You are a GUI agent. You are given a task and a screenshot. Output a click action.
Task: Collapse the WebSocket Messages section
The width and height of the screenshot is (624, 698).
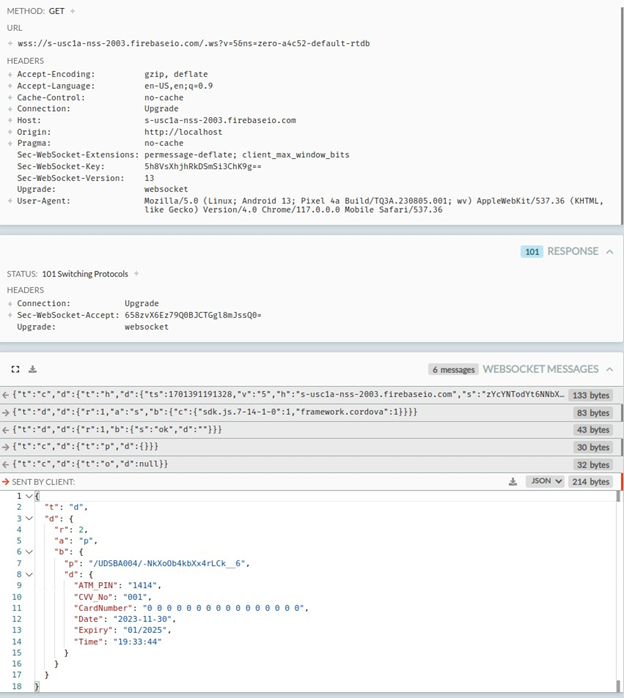coord(609,369)
